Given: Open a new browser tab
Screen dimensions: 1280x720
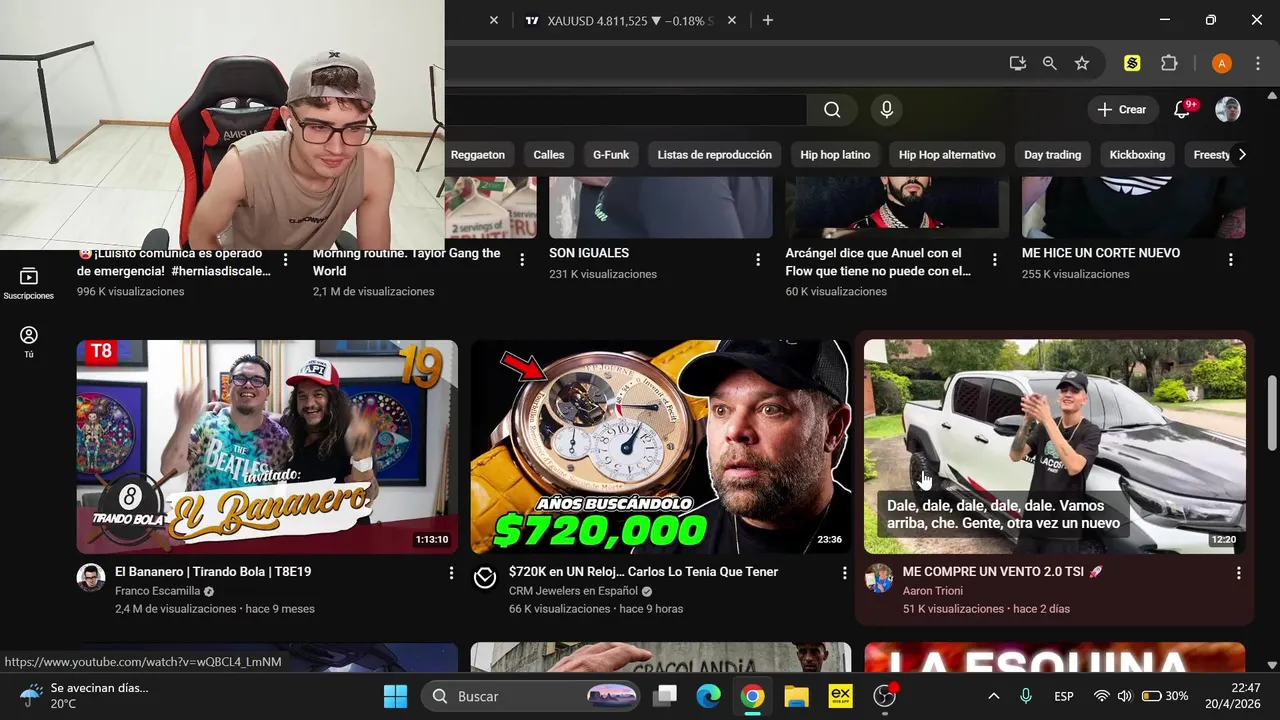Looking at the screenshot, I should 768,20.
